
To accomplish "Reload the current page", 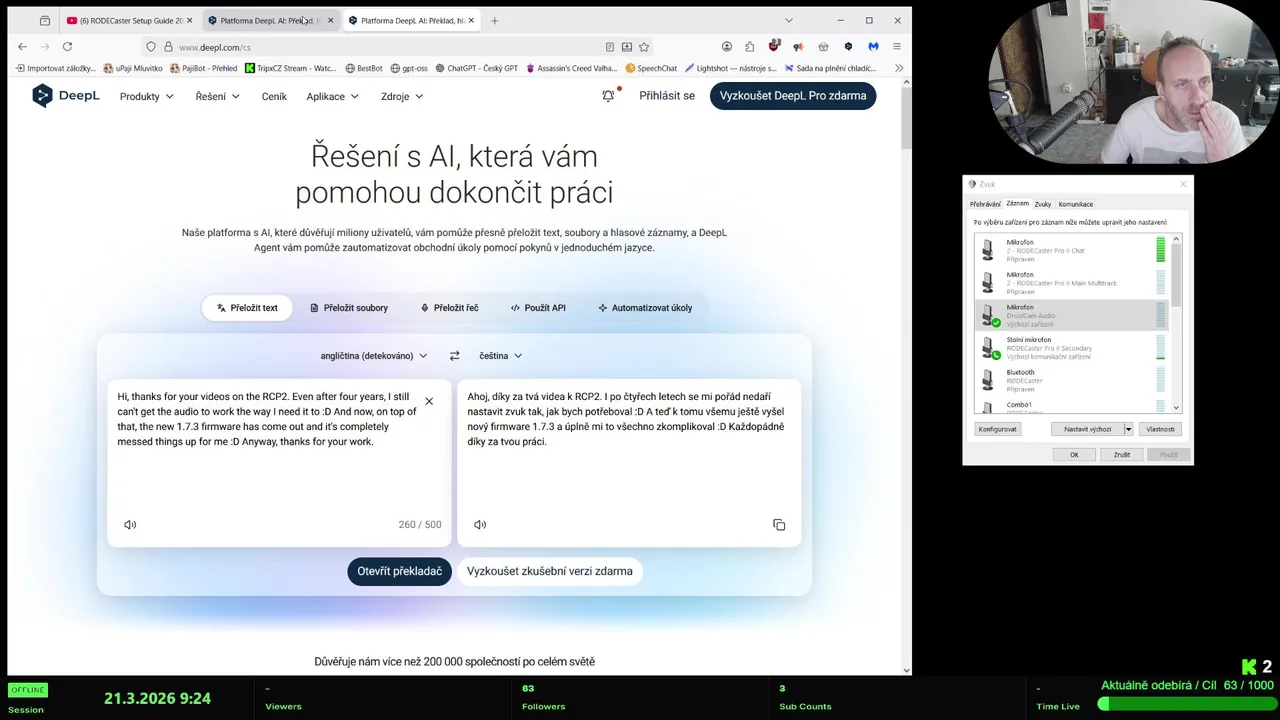I will (x=67, y=46).
